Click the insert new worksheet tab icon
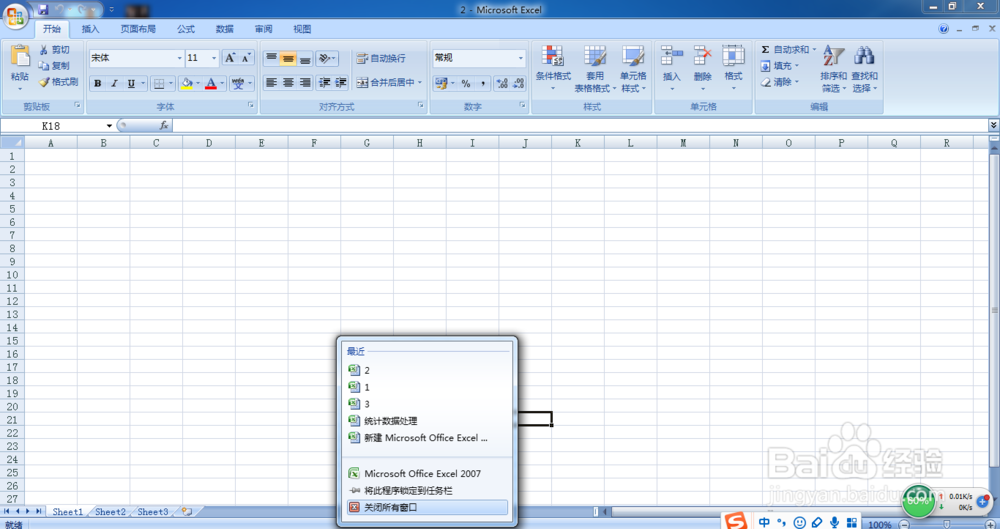Viewport: 1000px width, 529px height. (x=187, y=512)
